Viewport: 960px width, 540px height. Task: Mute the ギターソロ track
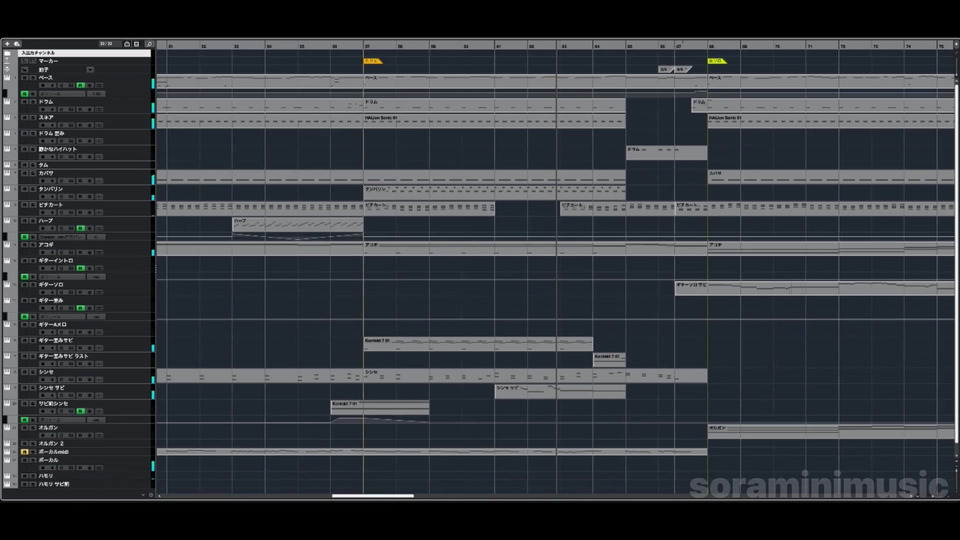[24, 285]
